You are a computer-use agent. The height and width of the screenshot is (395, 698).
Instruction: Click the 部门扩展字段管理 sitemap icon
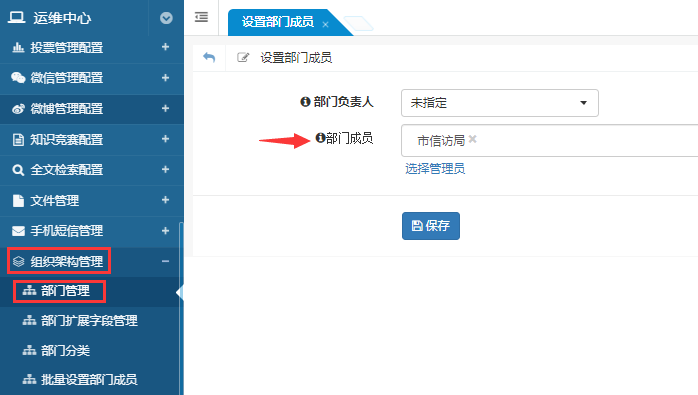click(29, 320)
